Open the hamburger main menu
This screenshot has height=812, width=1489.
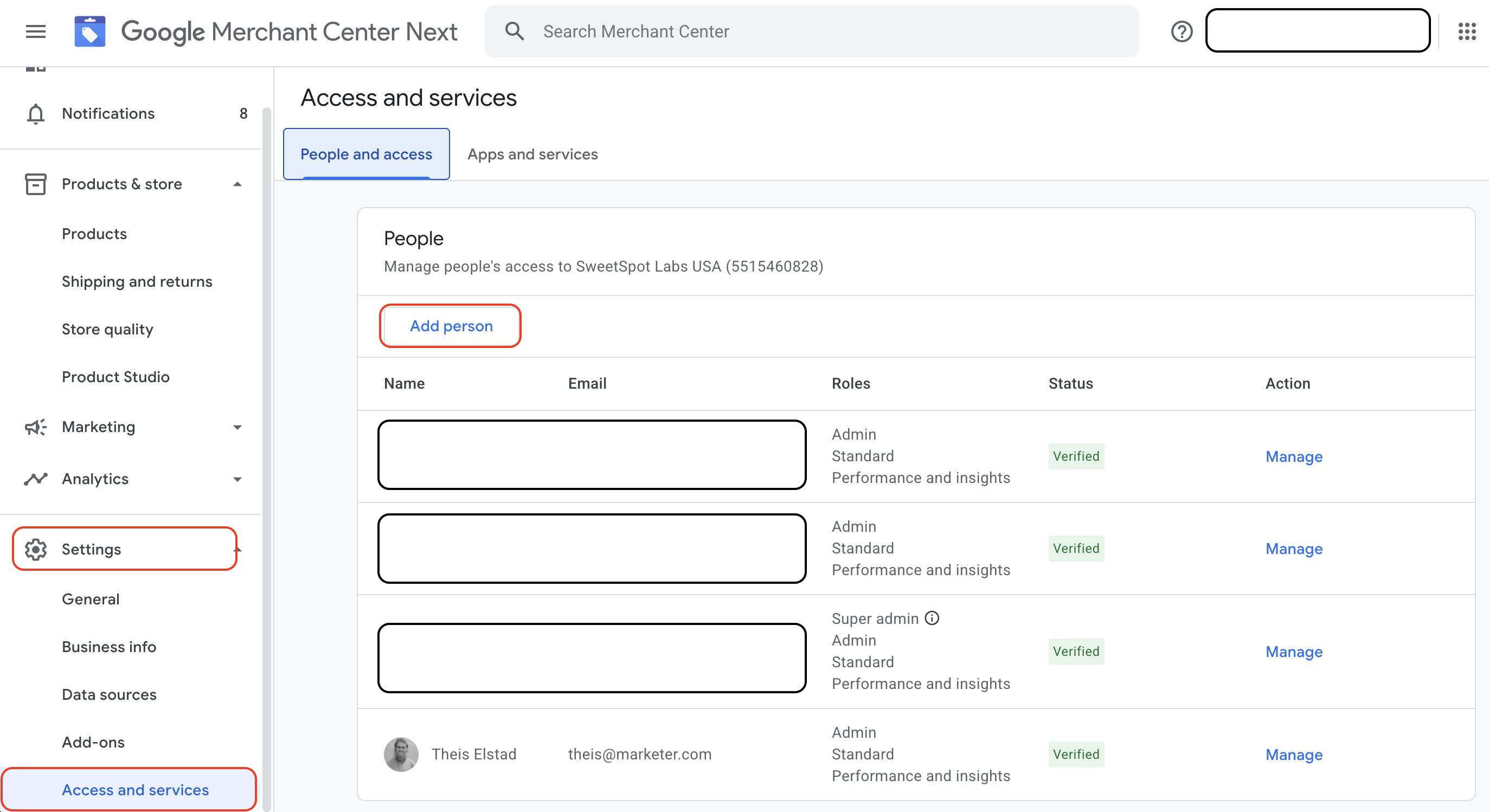[x=35, y=31]
